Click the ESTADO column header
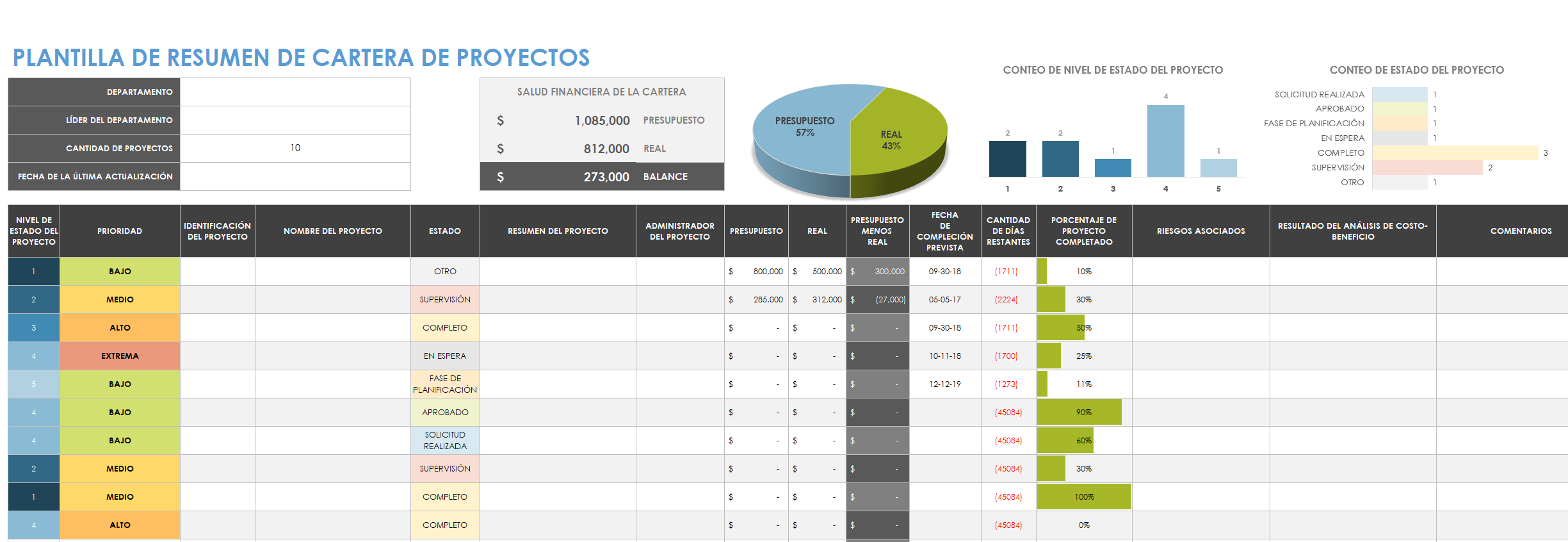 [x=445, y=231]
